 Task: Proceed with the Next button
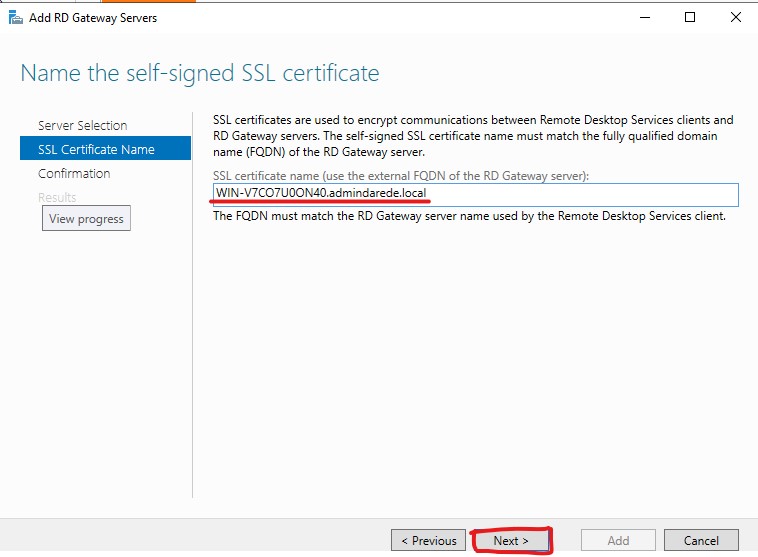(x=511, y=540)
